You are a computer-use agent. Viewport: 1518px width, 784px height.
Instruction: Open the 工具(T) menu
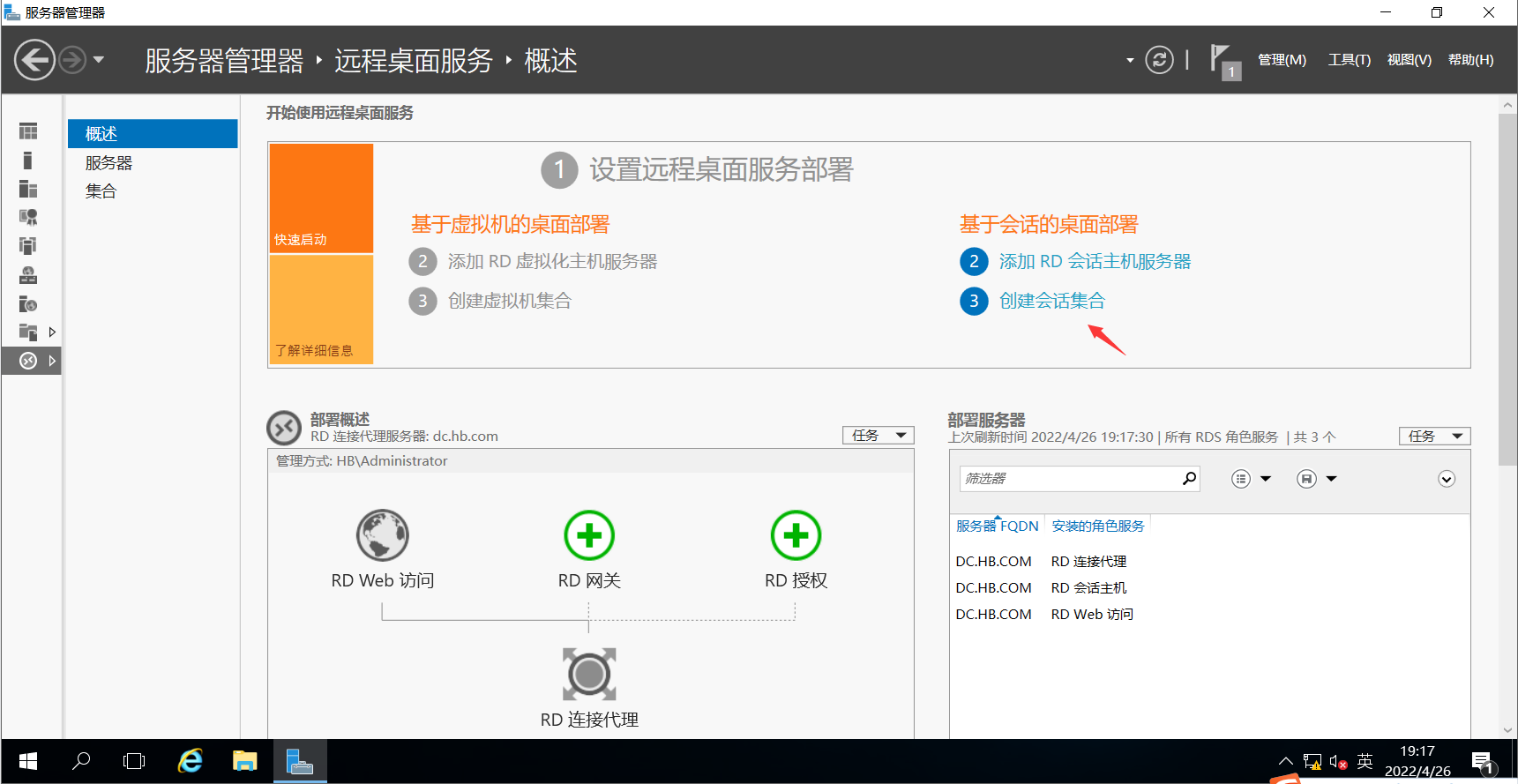pos(1350,60)
